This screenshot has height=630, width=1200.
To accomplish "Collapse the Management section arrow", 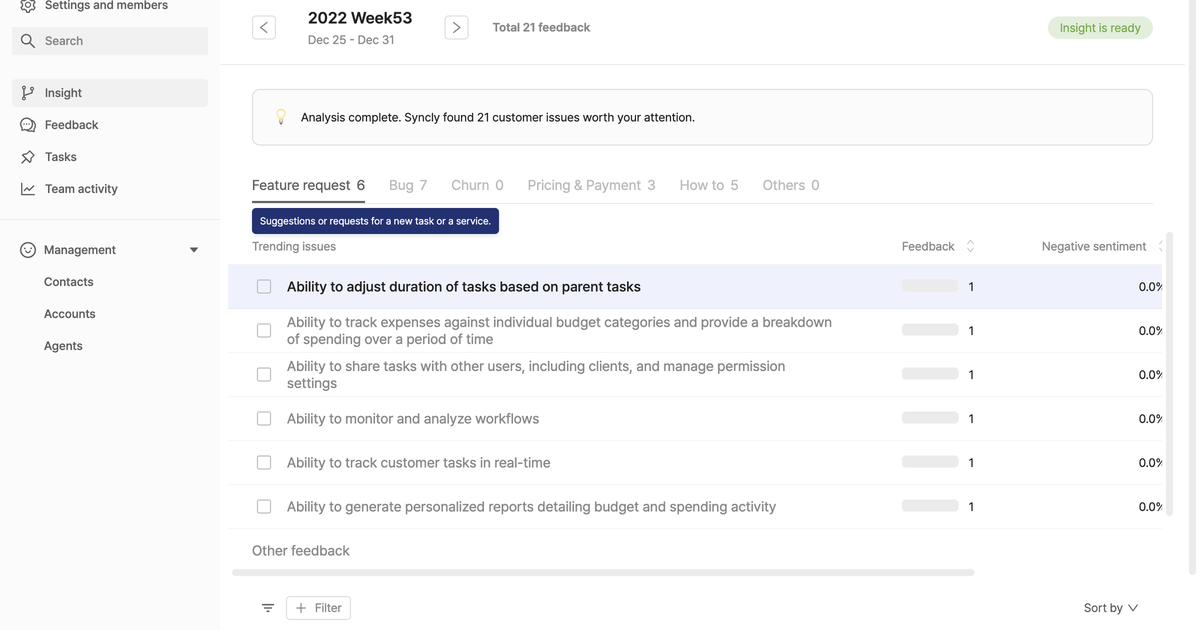I will click(194, 250).
